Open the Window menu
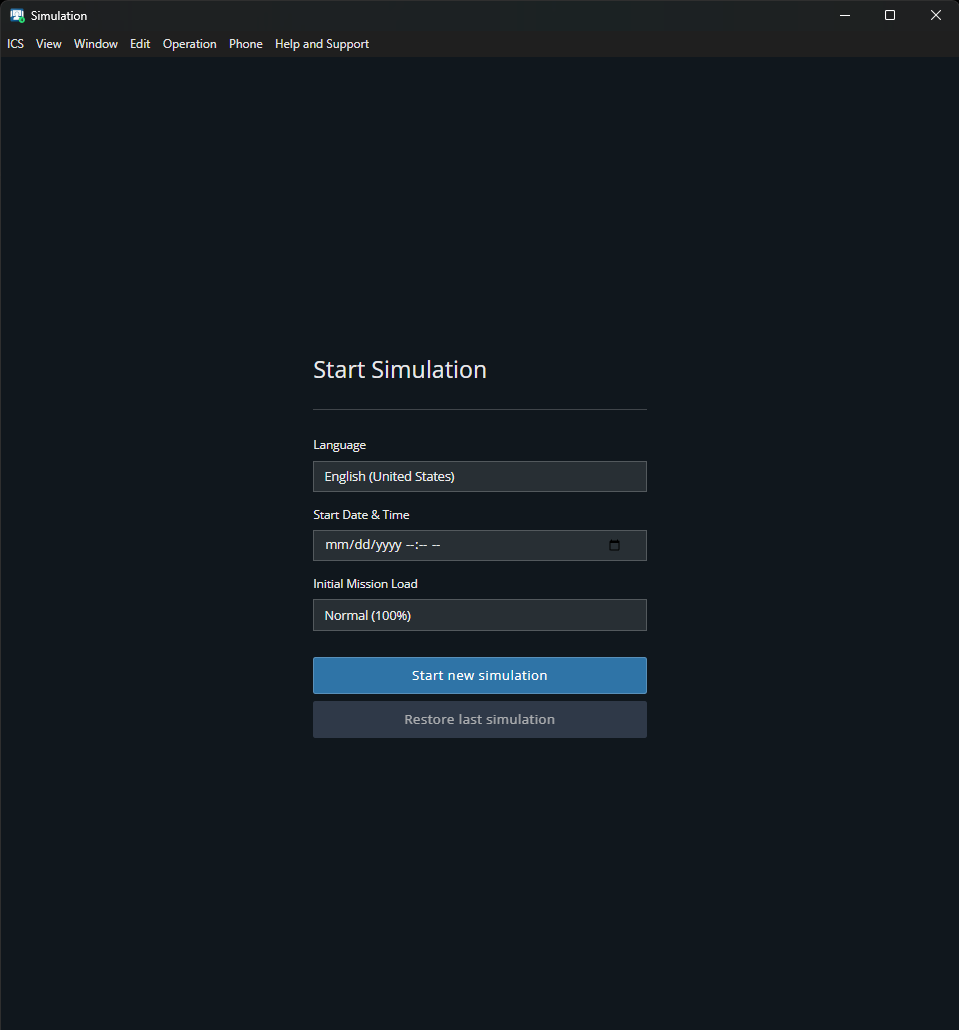 (96, 44)
